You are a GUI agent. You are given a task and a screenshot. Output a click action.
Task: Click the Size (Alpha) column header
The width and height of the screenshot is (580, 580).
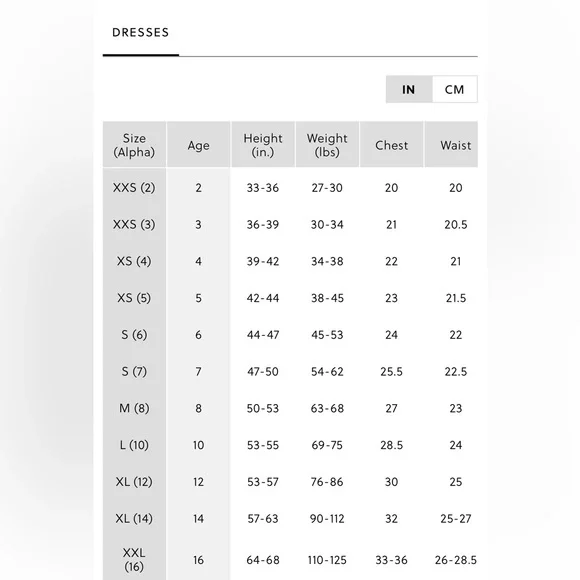click(134, 145)
